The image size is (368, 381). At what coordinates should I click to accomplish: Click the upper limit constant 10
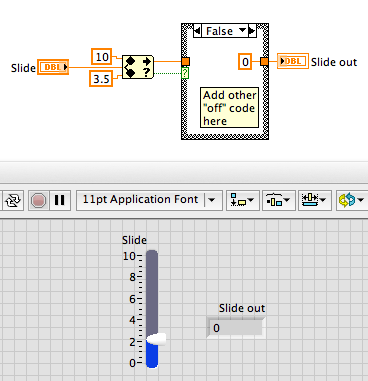[x=102, y=57]
